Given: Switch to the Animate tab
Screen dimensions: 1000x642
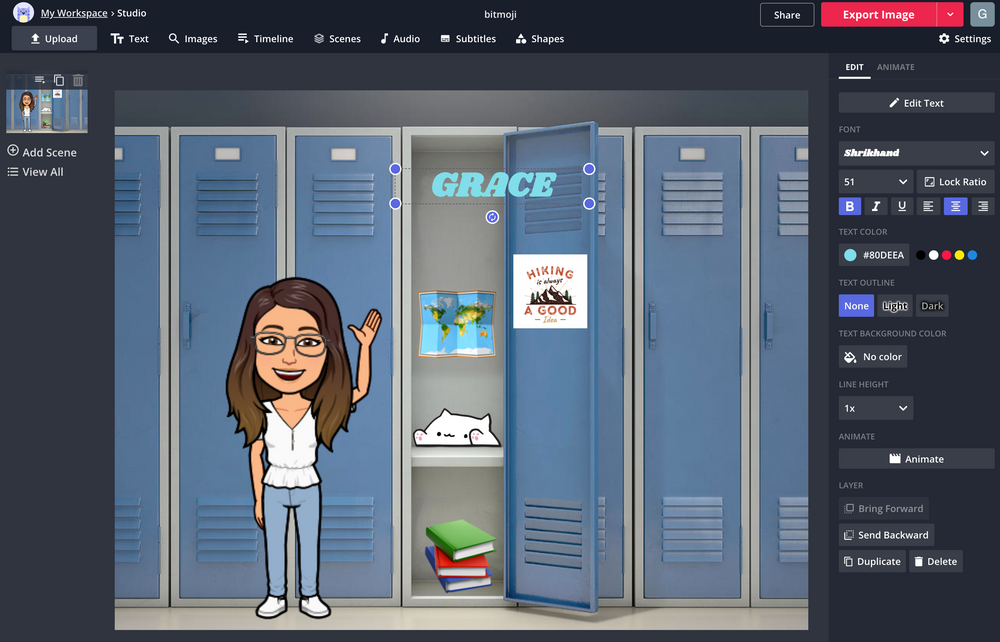Looking at the screenshot, I should (895, 67).
